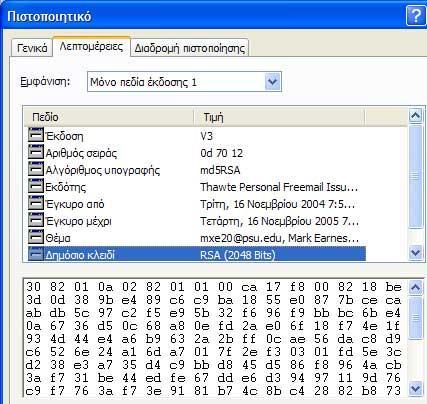
Task: Select the Λεπτομέρειες tab
Action: pyautogui.click(x=91, y=46)
